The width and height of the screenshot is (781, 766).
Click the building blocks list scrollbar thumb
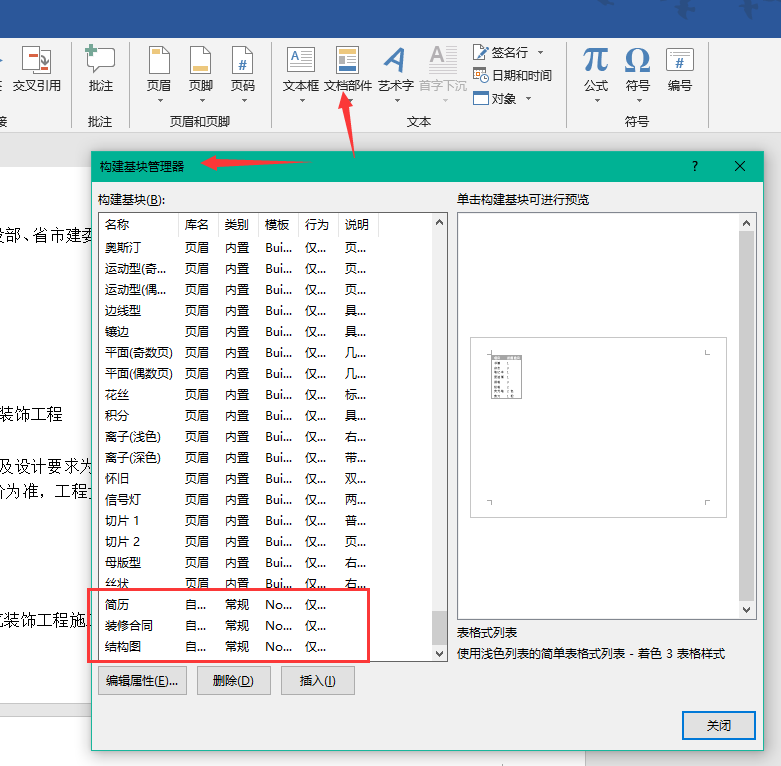(x=439, y=628)
